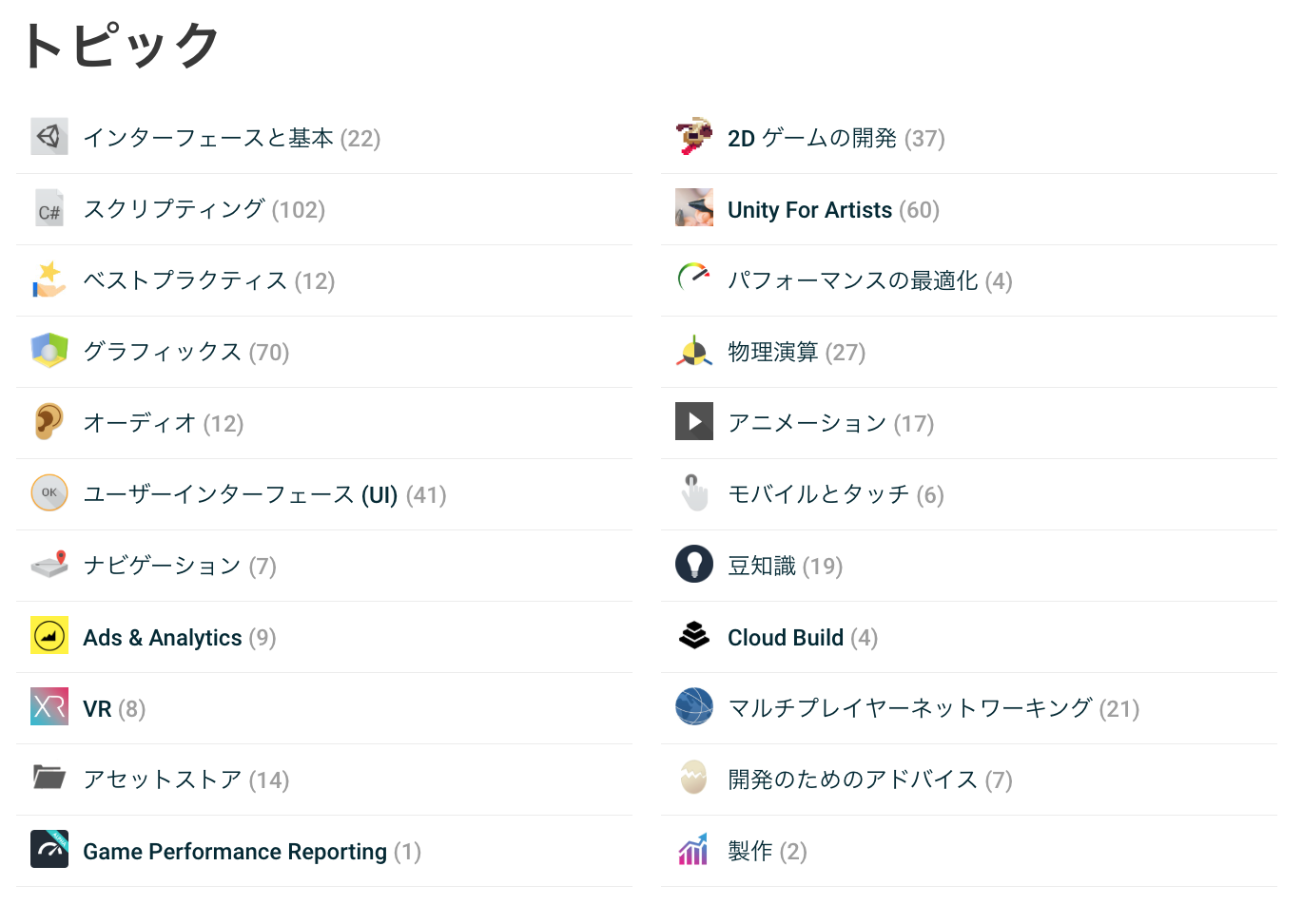Open the パフォーマンスの最適化 topic
This screenshot has height=924, width=1303.
pos(869,281)
